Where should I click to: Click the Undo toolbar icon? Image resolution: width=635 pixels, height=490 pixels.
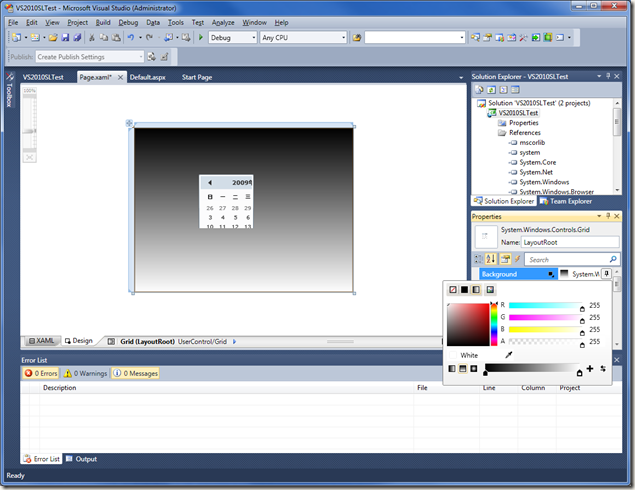click(130, 38)
